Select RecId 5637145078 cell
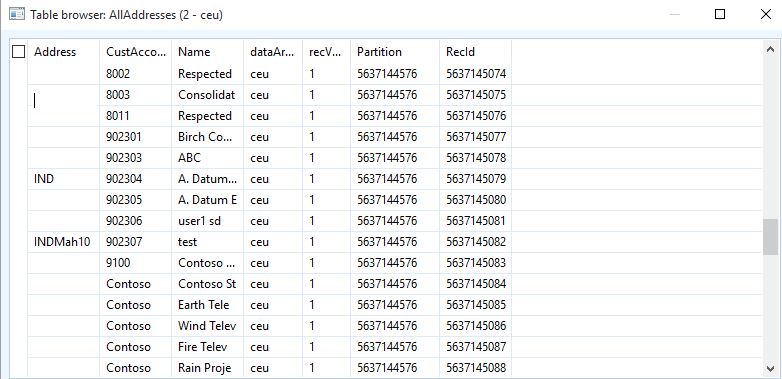The height and width of the screenshot is (379, 782). (475, 158)
